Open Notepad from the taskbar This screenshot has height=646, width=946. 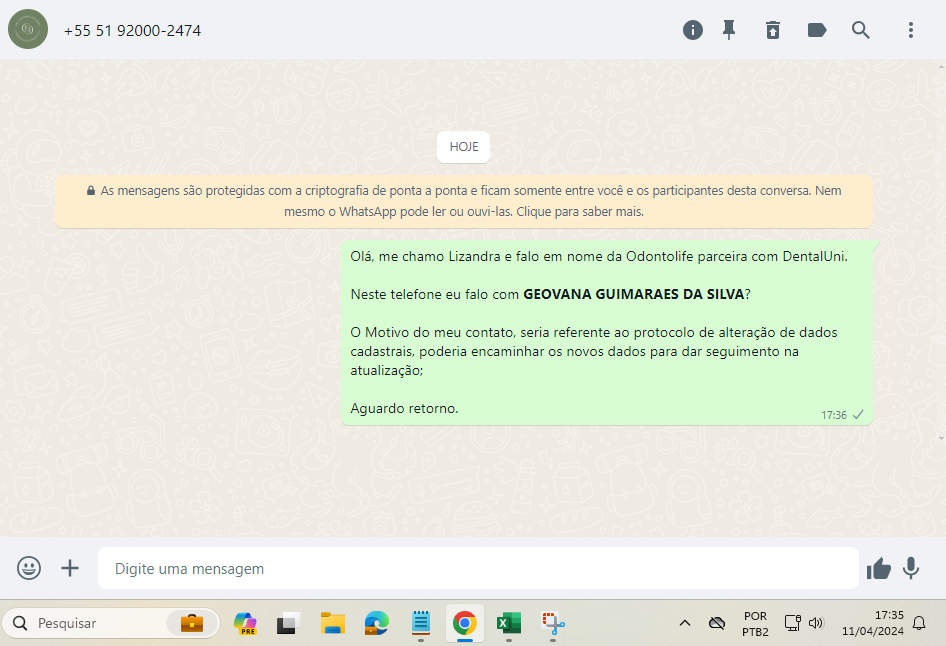click(421, 623)
